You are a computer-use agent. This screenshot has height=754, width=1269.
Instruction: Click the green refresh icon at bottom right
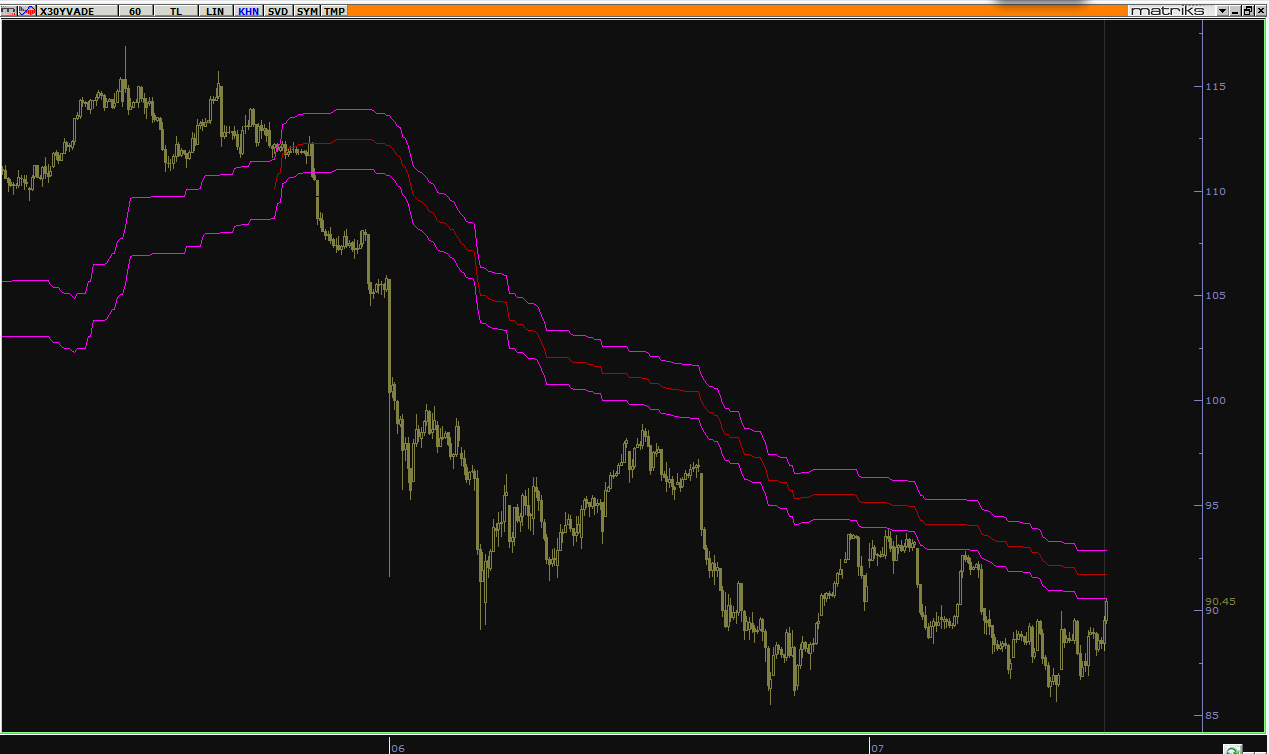tap(1232, 749)
